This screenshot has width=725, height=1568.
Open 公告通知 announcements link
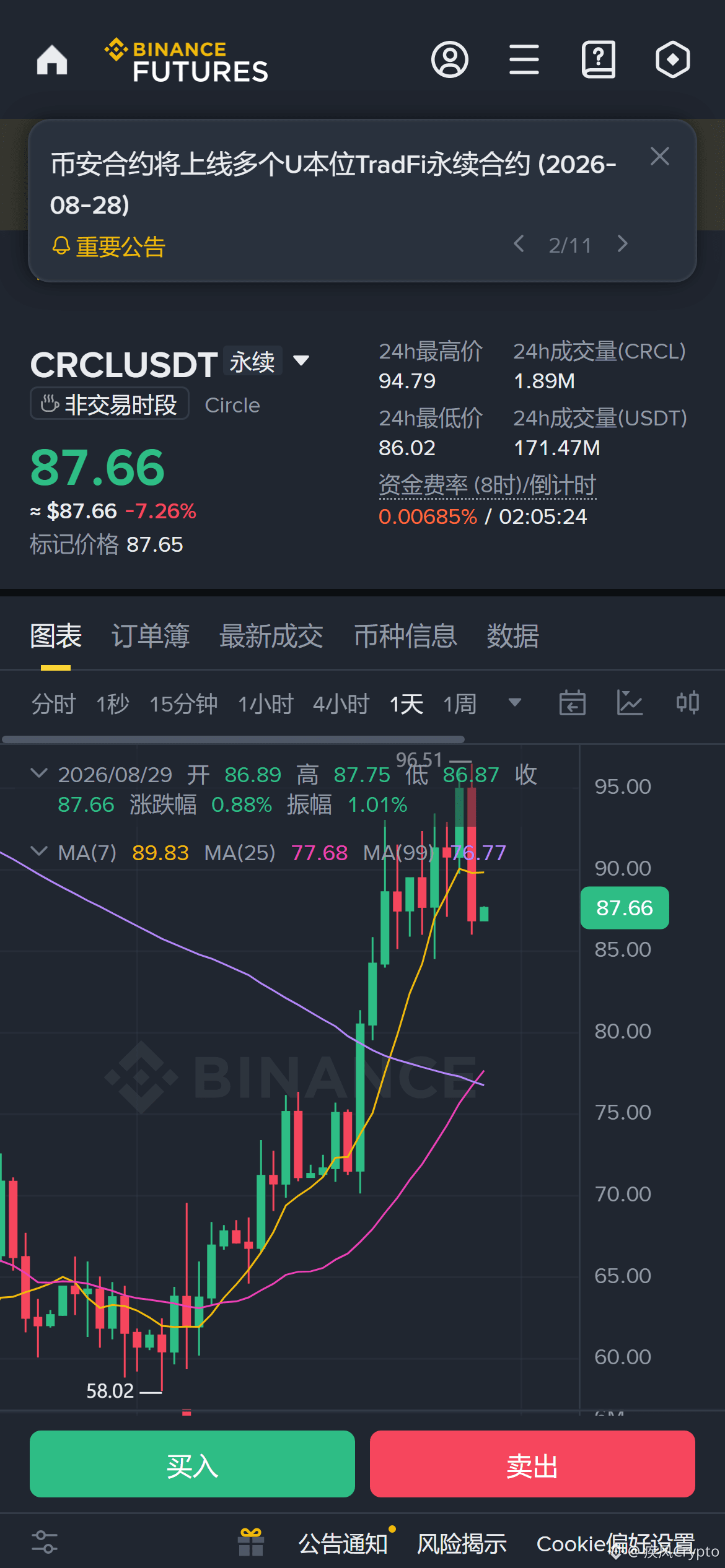point(343,1544)
